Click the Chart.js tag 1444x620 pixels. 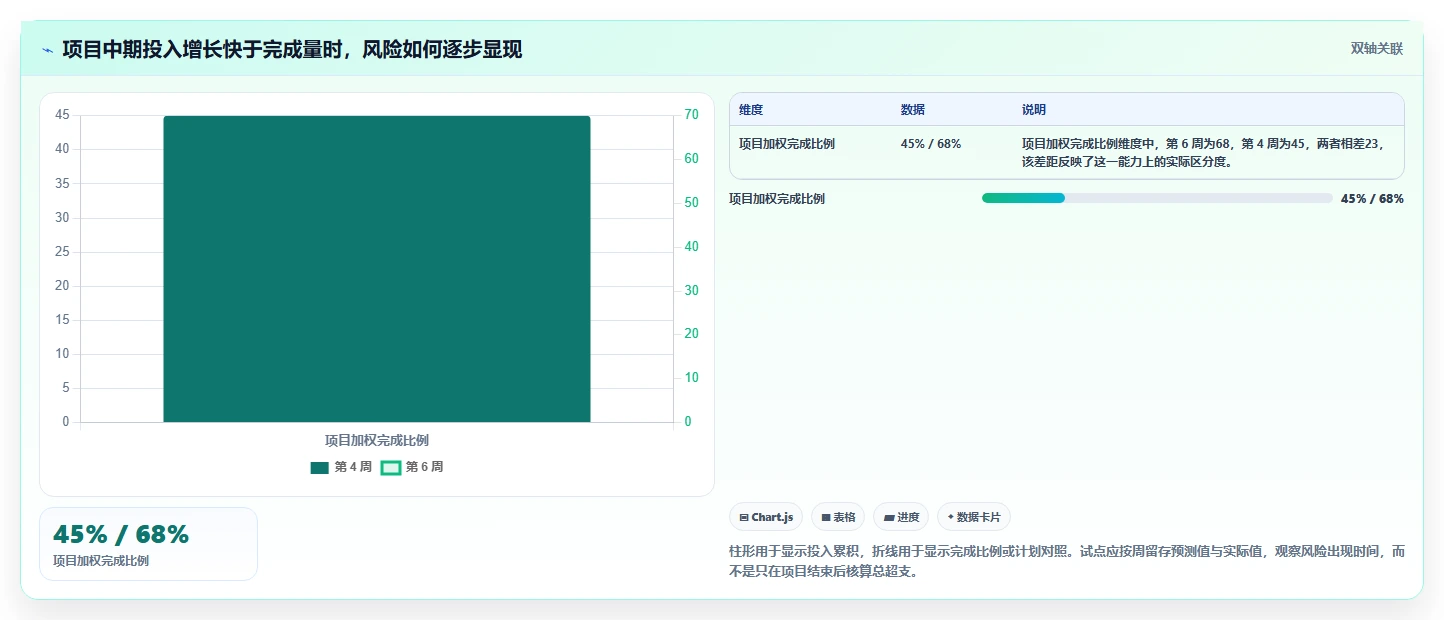766,517
